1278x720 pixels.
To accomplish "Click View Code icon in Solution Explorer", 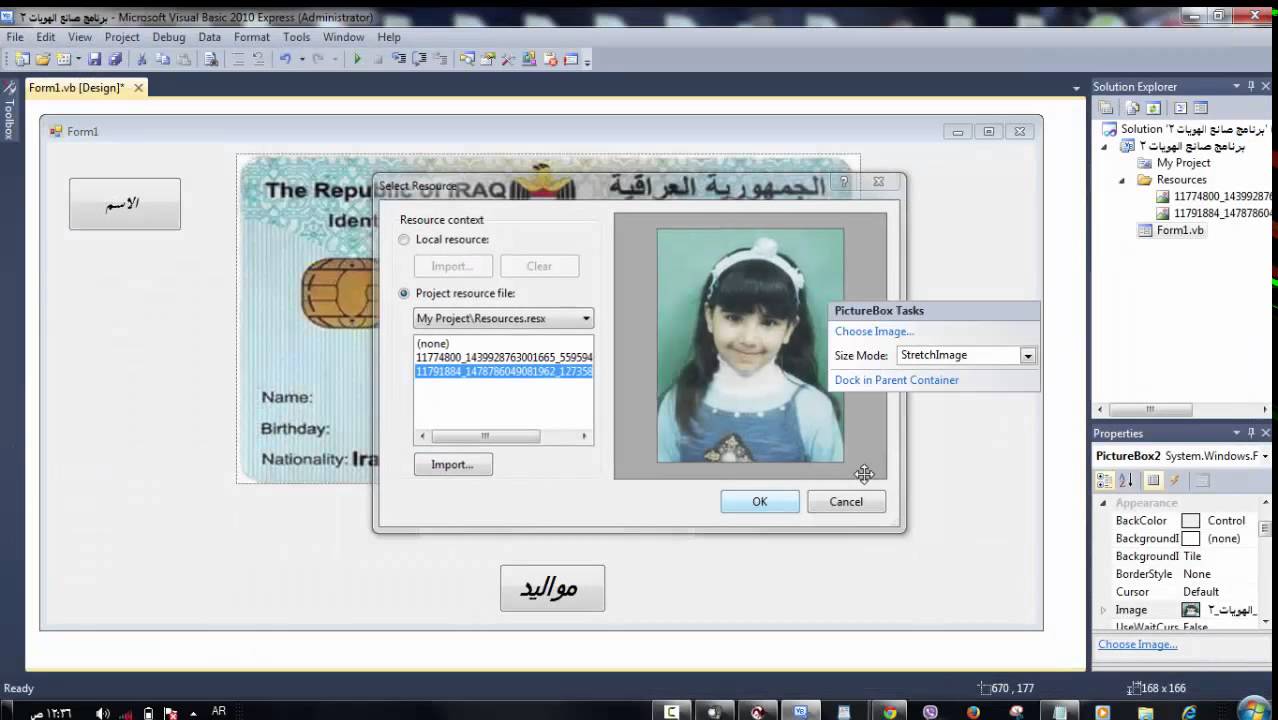I will pos(1180,108).
